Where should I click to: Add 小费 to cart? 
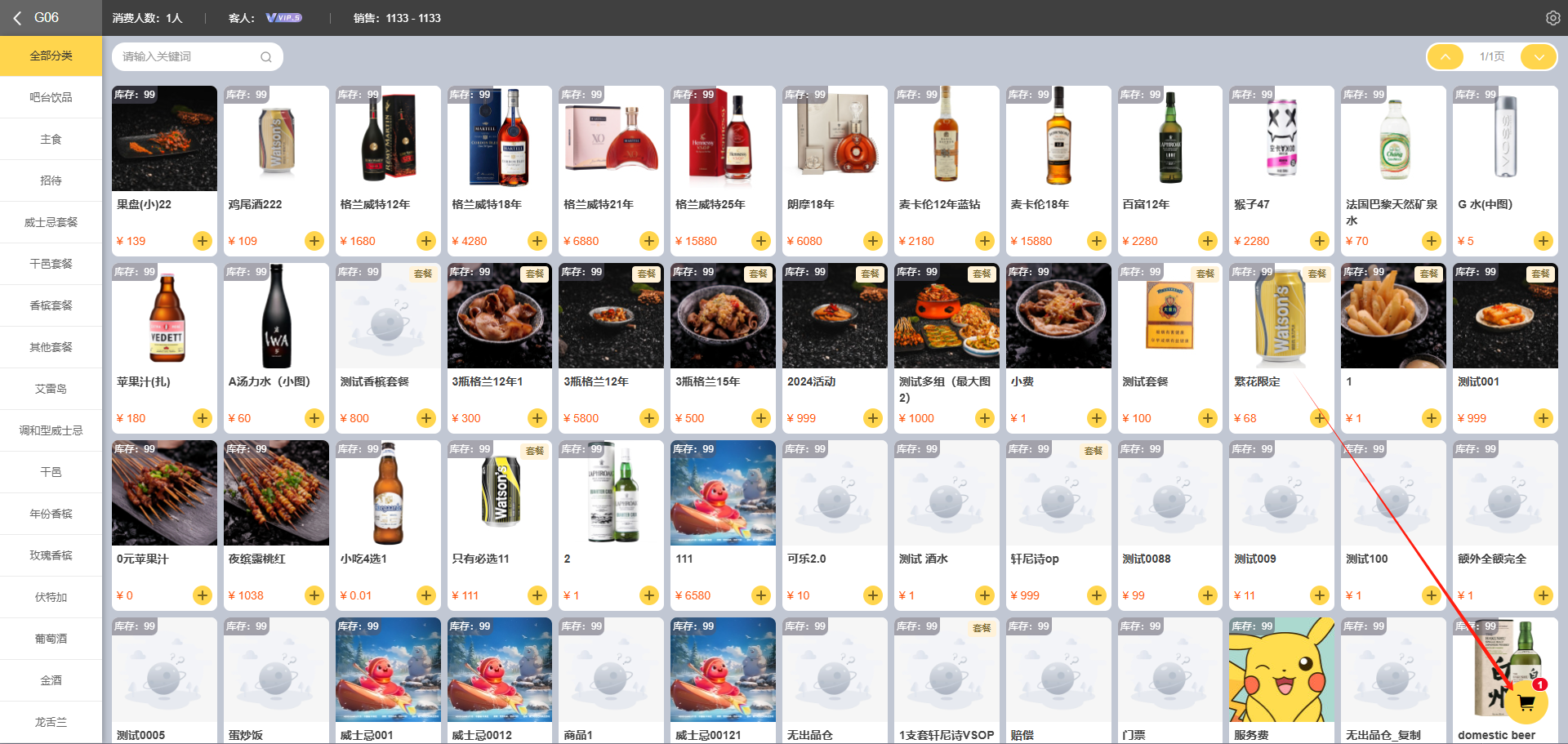click(x=1097, y=418)
